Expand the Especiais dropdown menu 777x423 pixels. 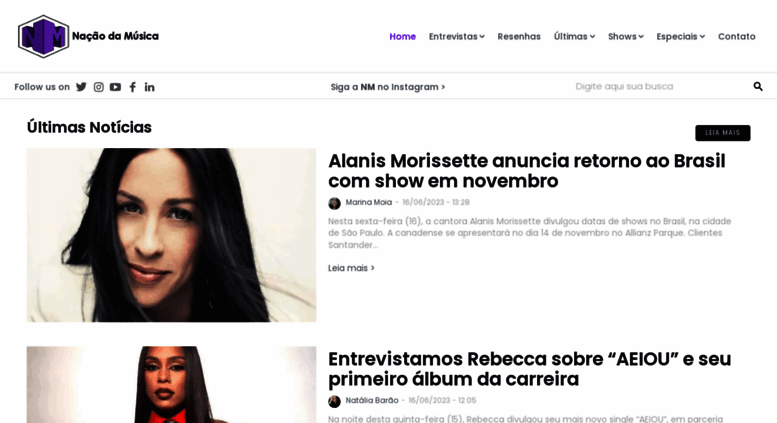coord(680,37)
